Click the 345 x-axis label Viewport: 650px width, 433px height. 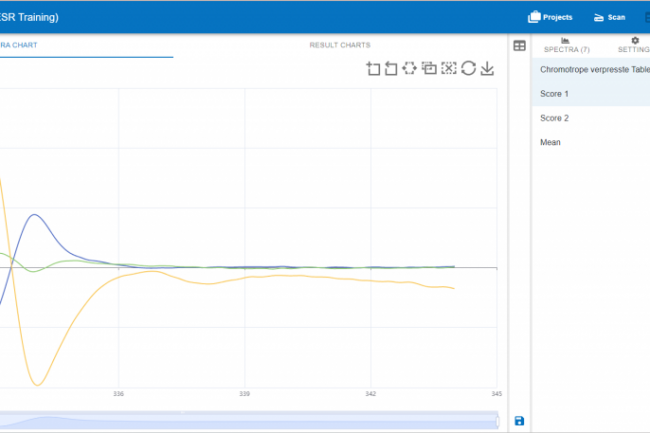click(x=497, y=394)
